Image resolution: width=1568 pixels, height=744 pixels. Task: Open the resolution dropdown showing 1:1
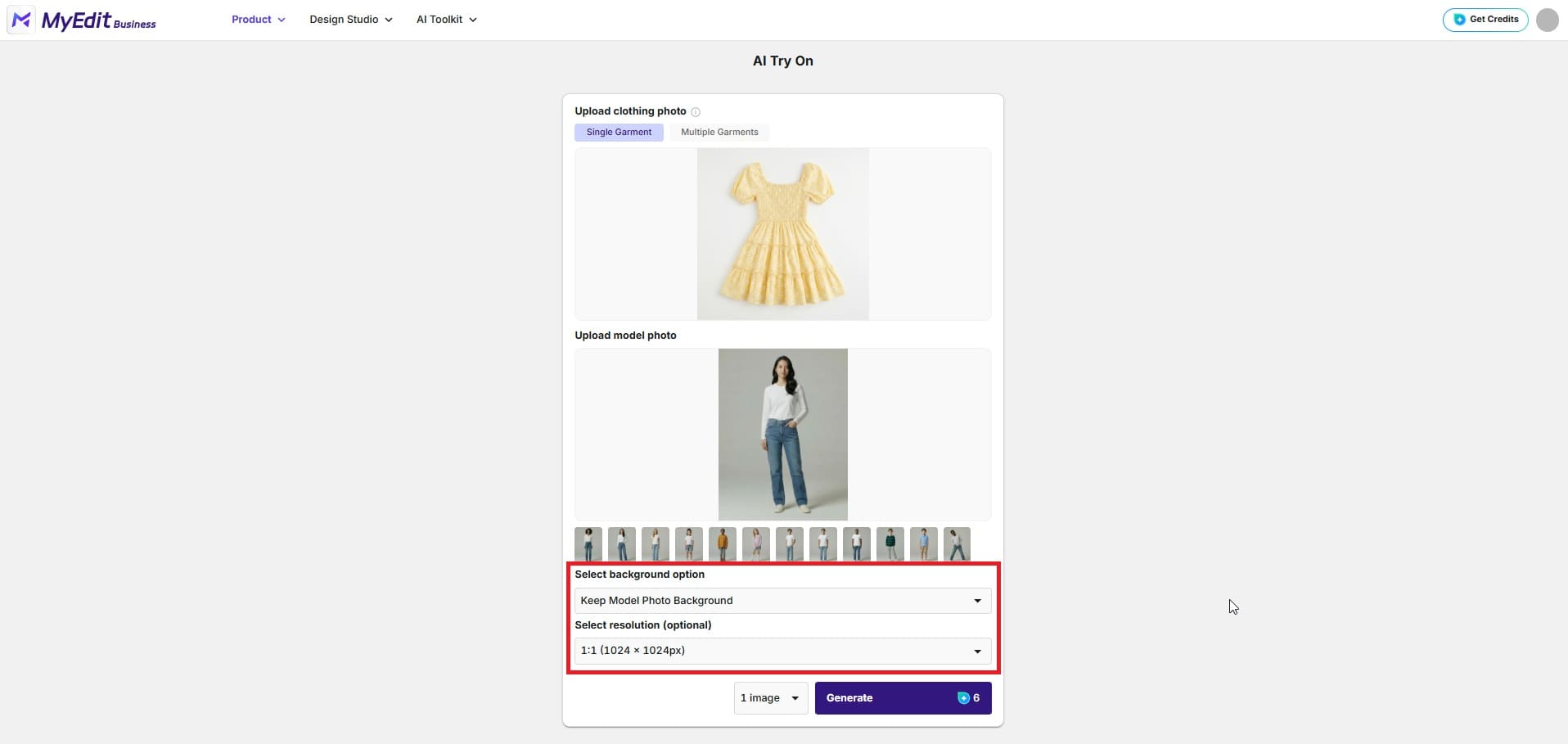[782, 650]
